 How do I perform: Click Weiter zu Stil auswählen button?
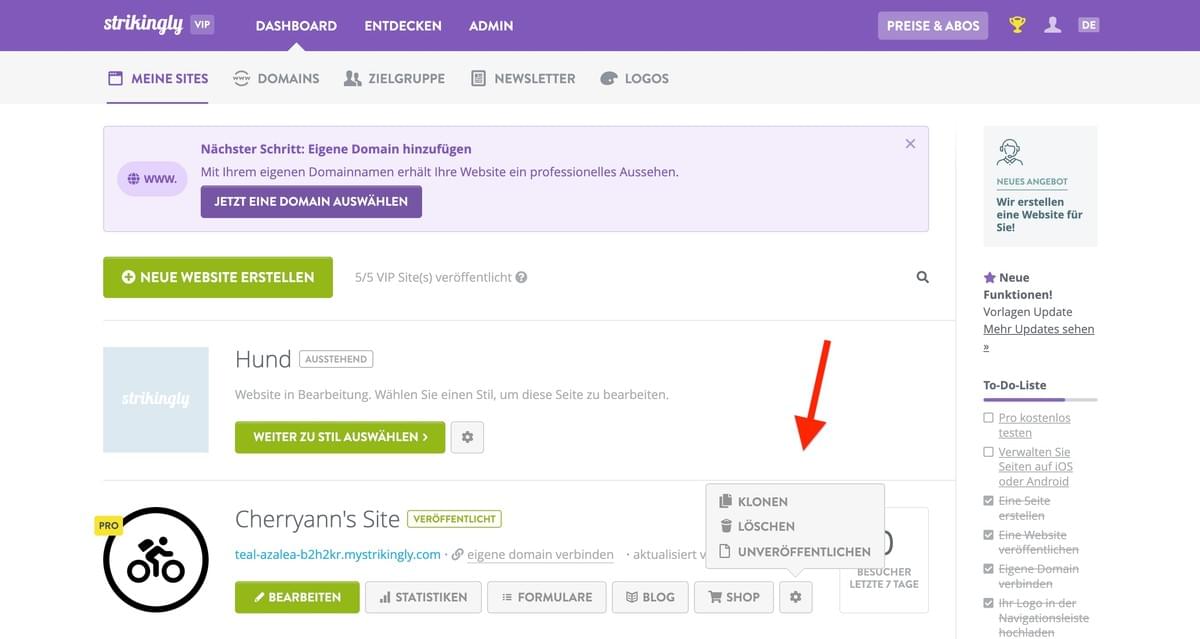pos(340,437)
